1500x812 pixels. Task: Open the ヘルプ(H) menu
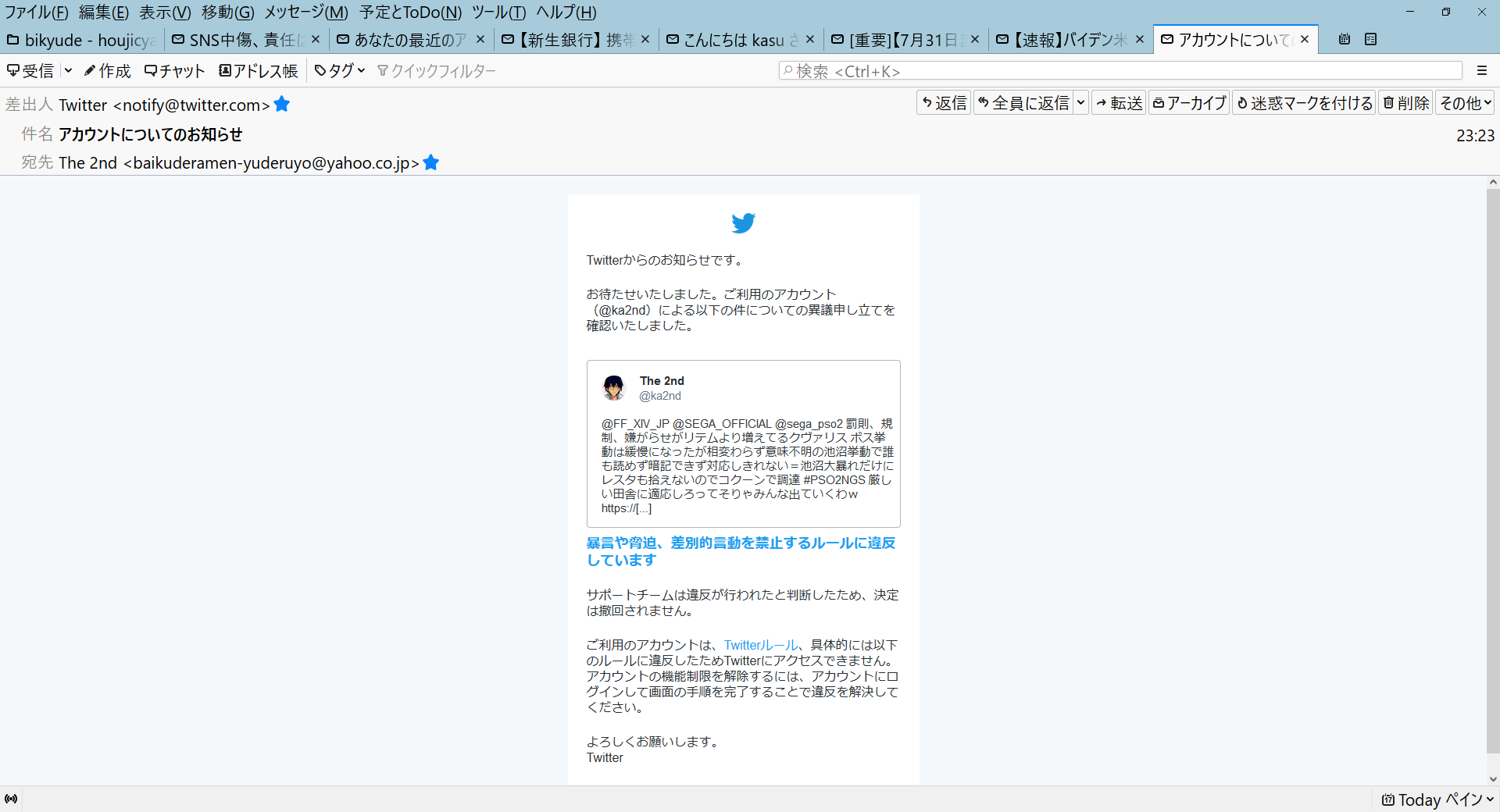[566, 12]
